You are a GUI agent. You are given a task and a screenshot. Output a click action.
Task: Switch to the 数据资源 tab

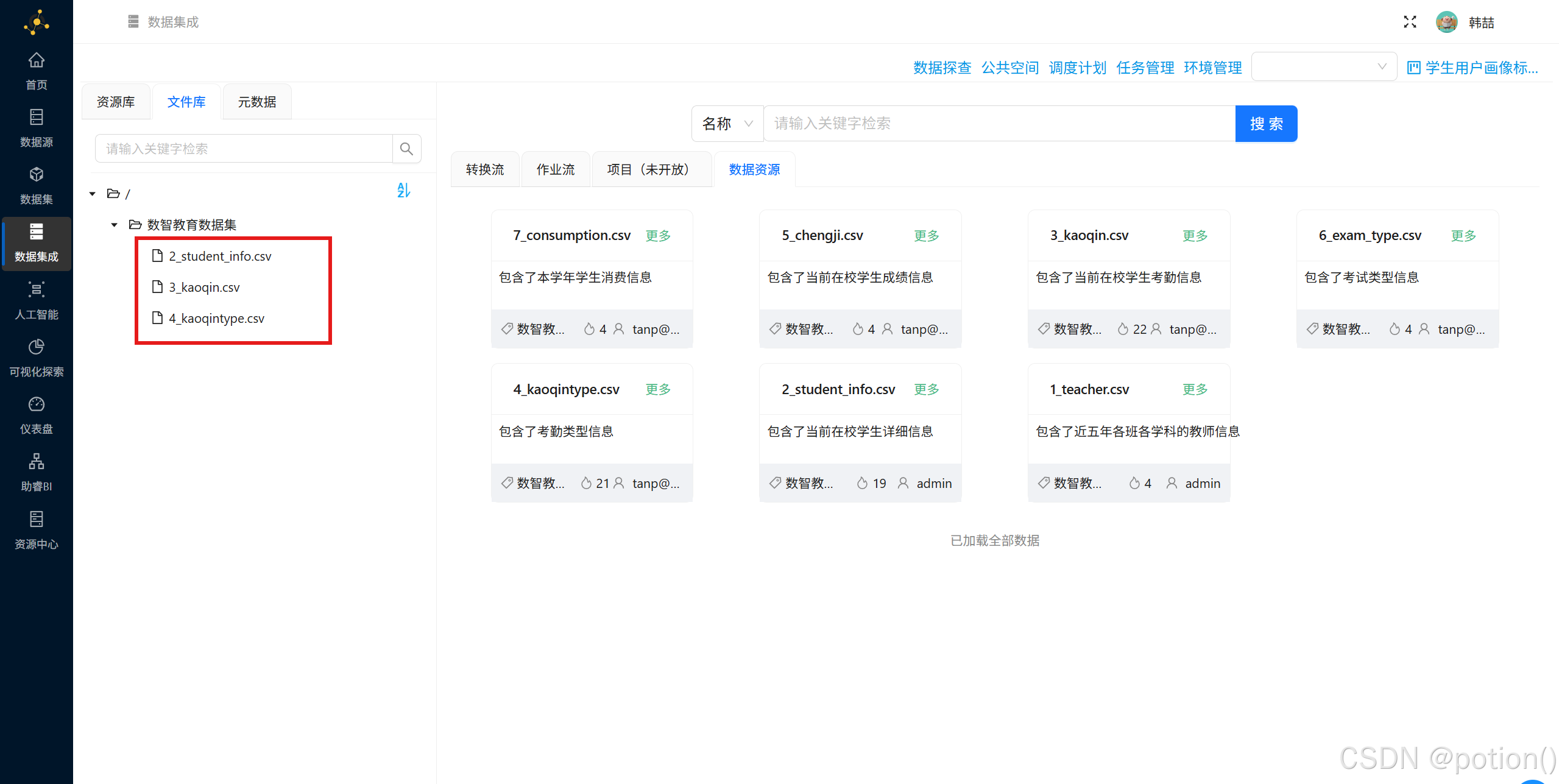[754, 169]
